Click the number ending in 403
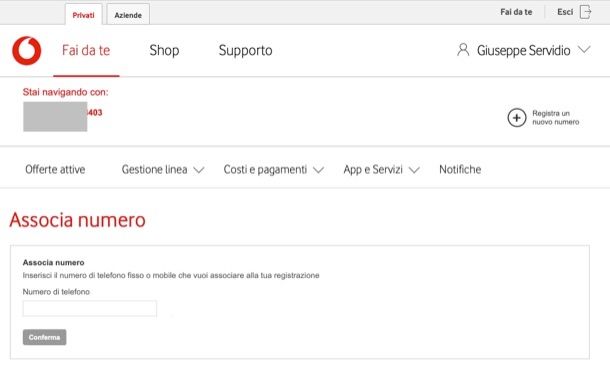 [x=95, y=113]
